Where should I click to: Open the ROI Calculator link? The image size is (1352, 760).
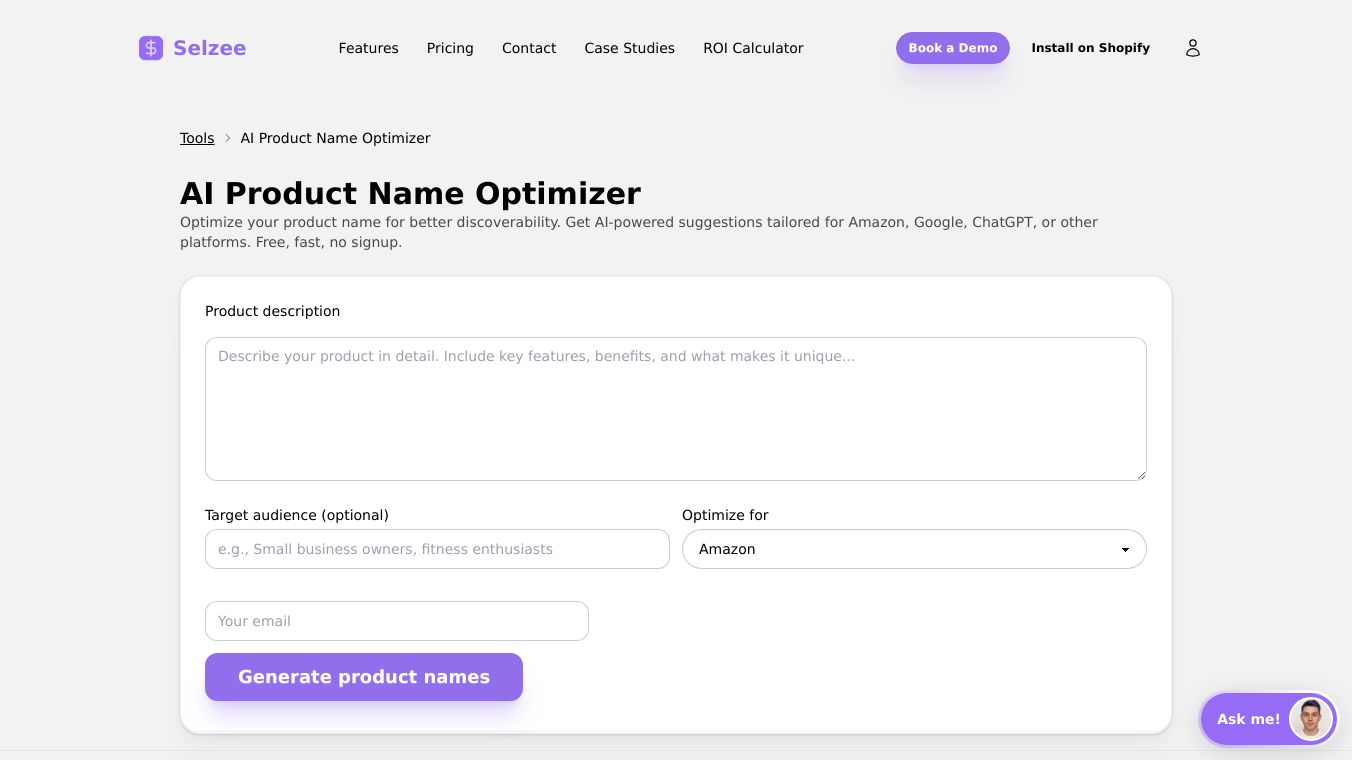(x=753, y=48)
